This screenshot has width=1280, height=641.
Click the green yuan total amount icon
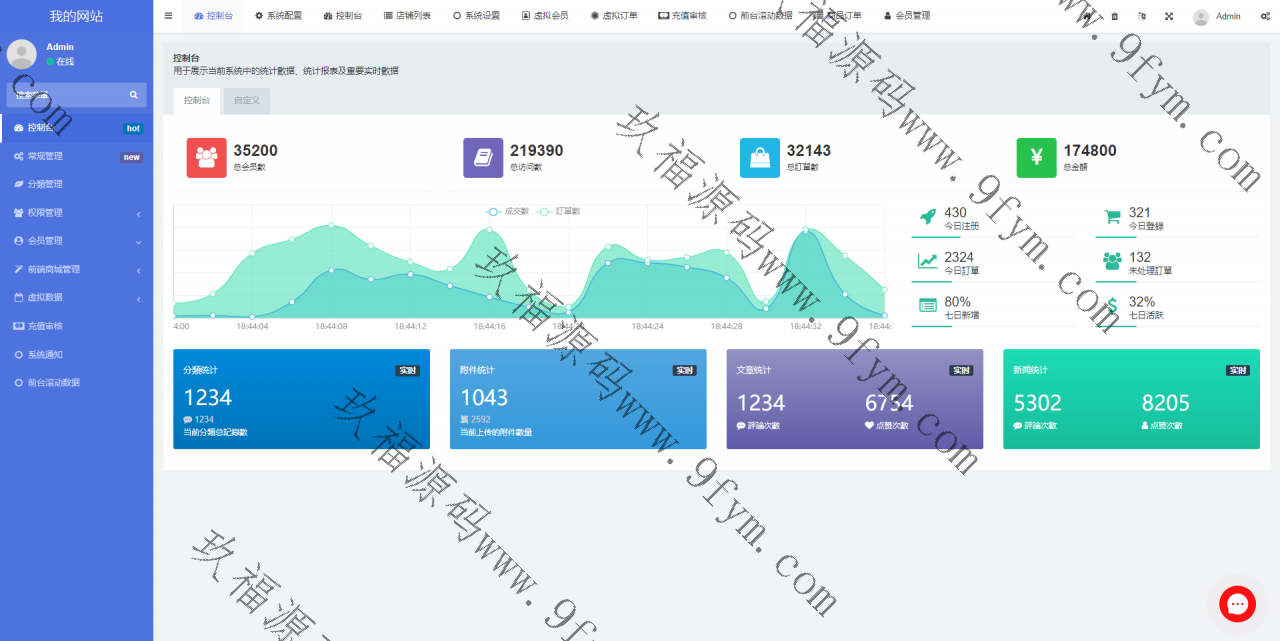1036,158
